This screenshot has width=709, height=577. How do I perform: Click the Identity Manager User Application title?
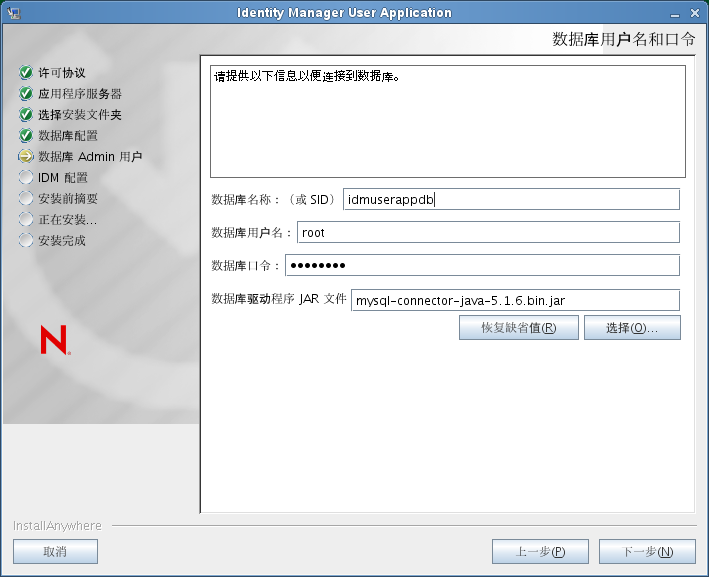tap(344, 13)
